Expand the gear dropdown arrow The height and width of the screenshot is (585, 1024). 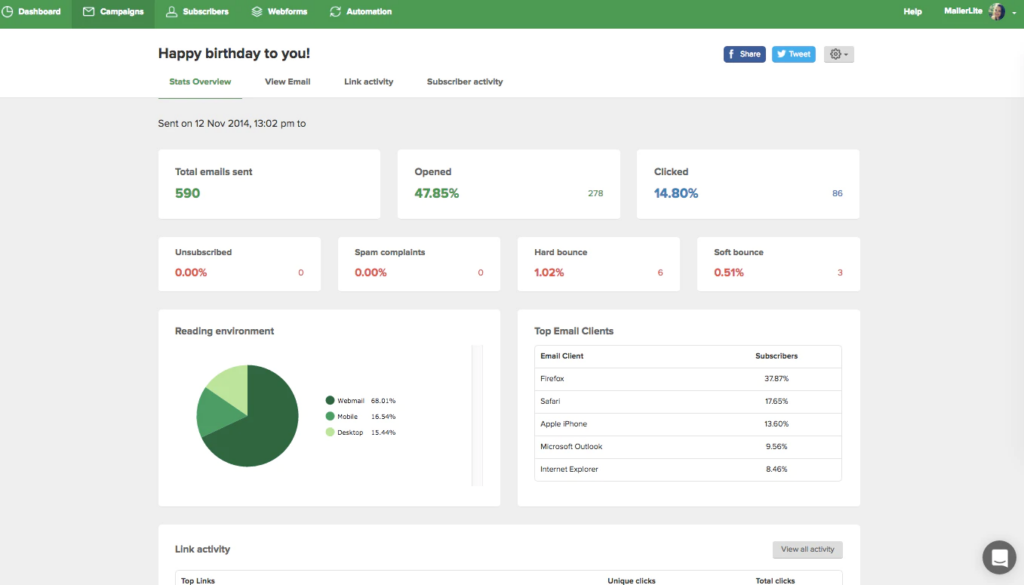pos(845,54)
